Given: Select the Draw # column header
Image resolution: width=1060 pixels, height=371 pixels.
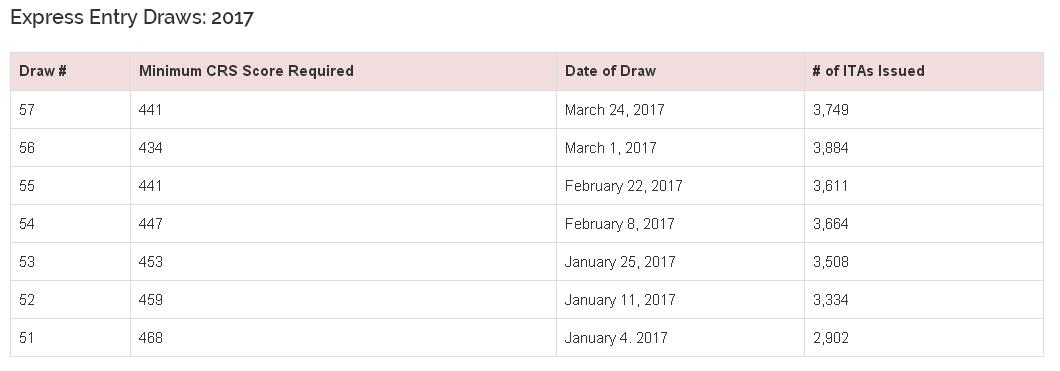Looking at the screenshot, I should tap(70, 71).
